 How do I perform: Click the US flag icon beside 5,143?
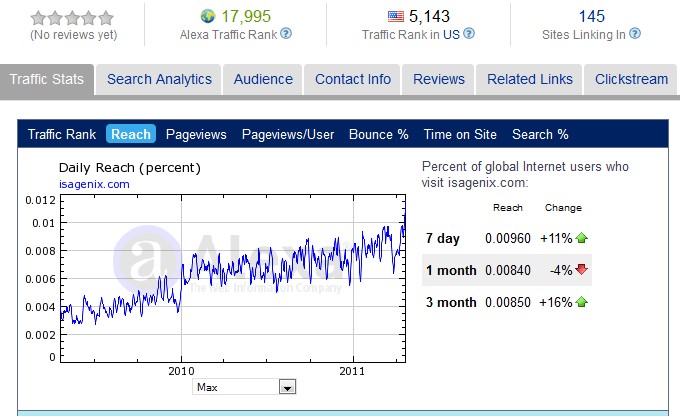pyautogui.click(x=395, y=16)
